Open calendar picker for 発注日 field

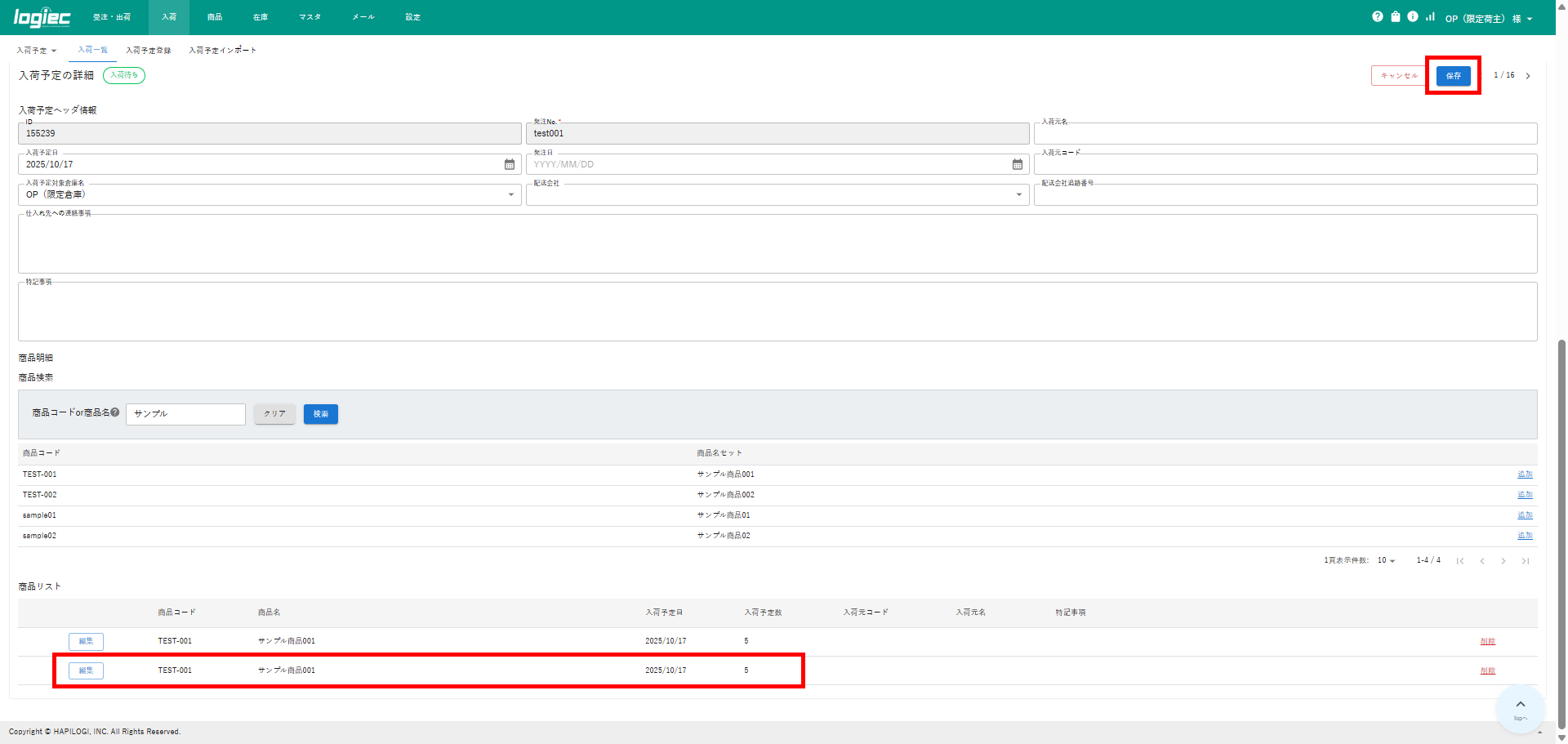[1018, 164]
